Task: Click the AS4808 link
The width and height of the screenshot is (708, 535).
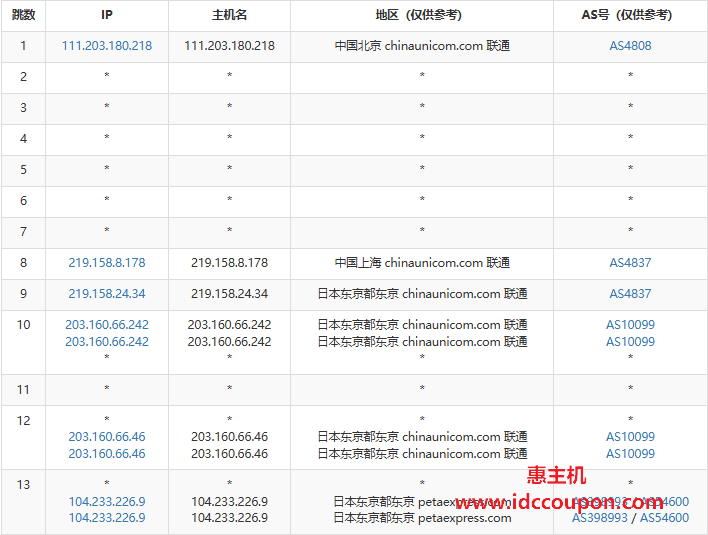Action: 630,46
